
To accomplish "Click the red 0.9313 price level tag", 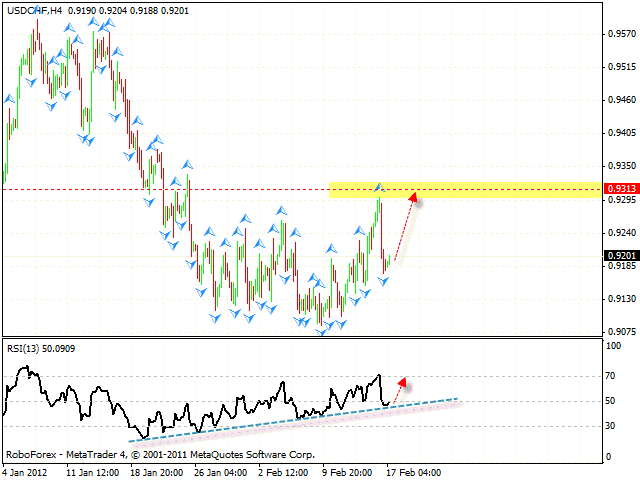I will coord(621,189).
